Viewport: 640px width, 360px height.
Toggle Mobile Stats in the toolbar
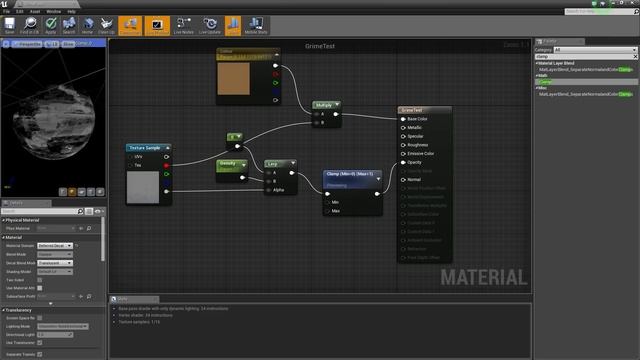pos(256,25)
